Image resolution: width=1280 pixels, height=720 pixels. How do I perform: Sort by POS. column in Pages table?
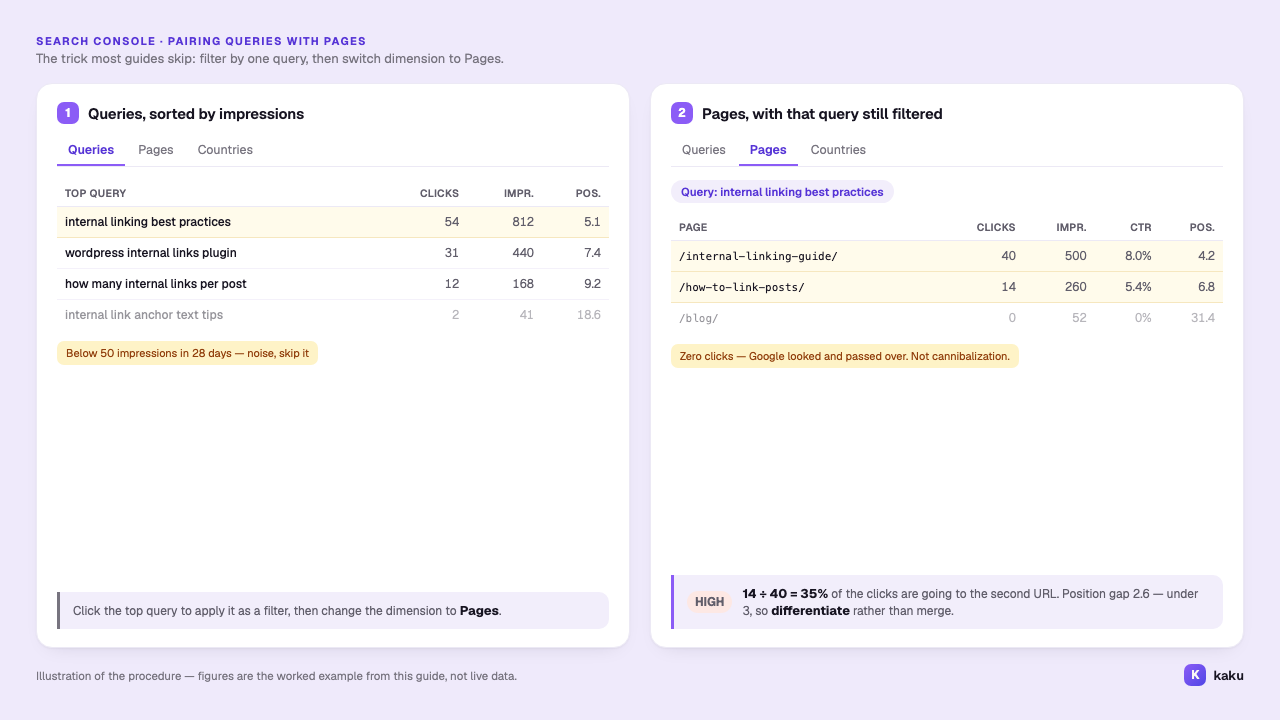pos(1202,227)
